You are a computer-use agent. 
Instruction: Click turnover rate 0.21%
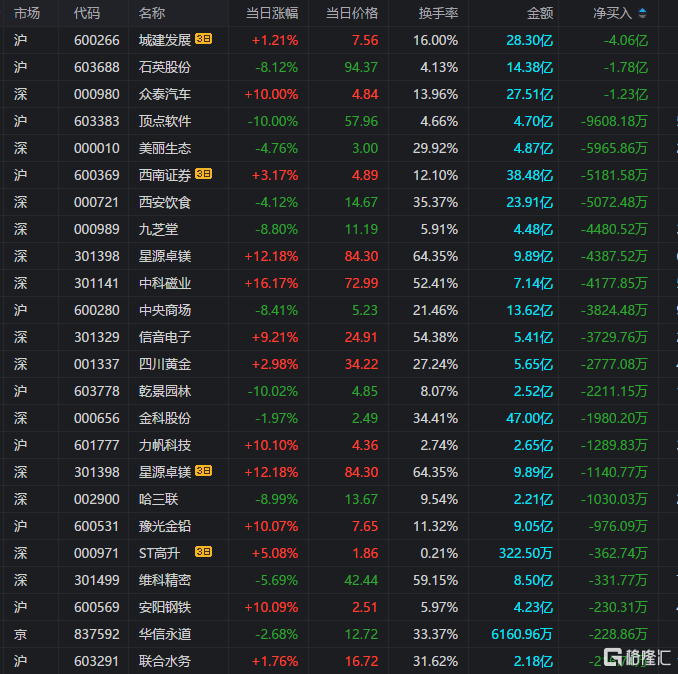(x=439, y=553)
